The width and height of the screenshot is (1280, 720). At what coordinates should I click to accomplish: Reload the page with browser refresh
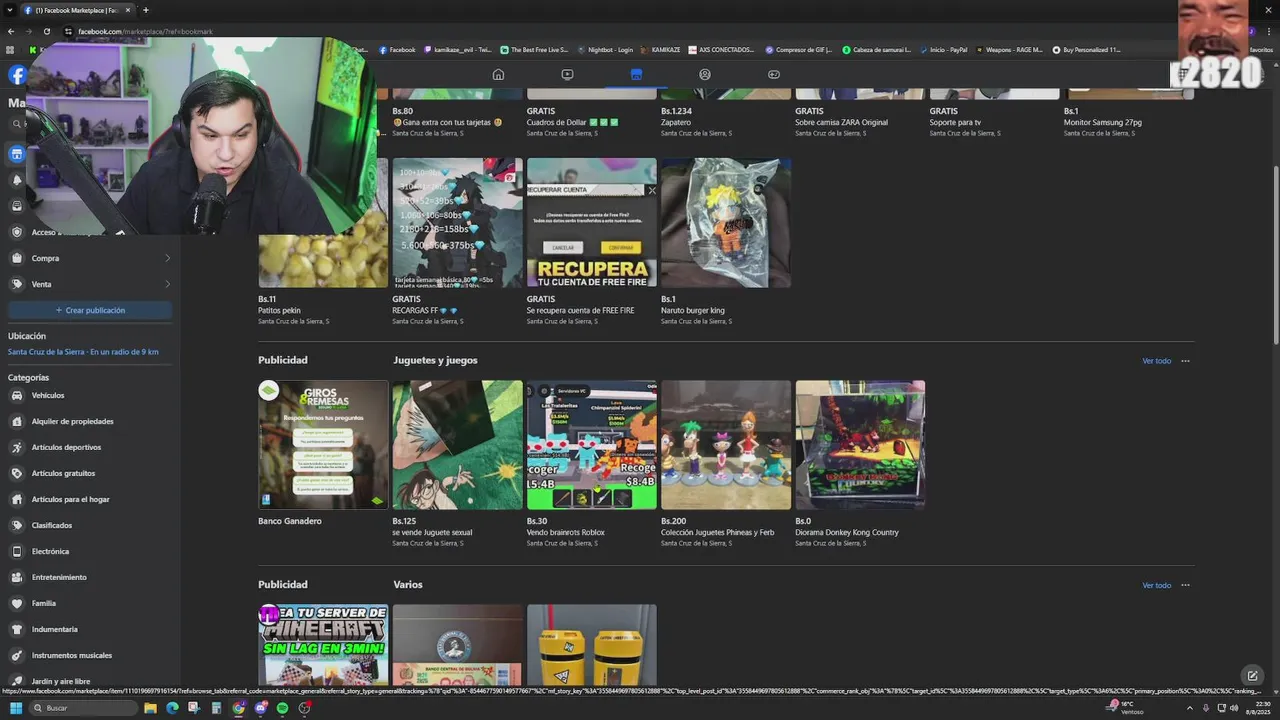coord(46,31)
